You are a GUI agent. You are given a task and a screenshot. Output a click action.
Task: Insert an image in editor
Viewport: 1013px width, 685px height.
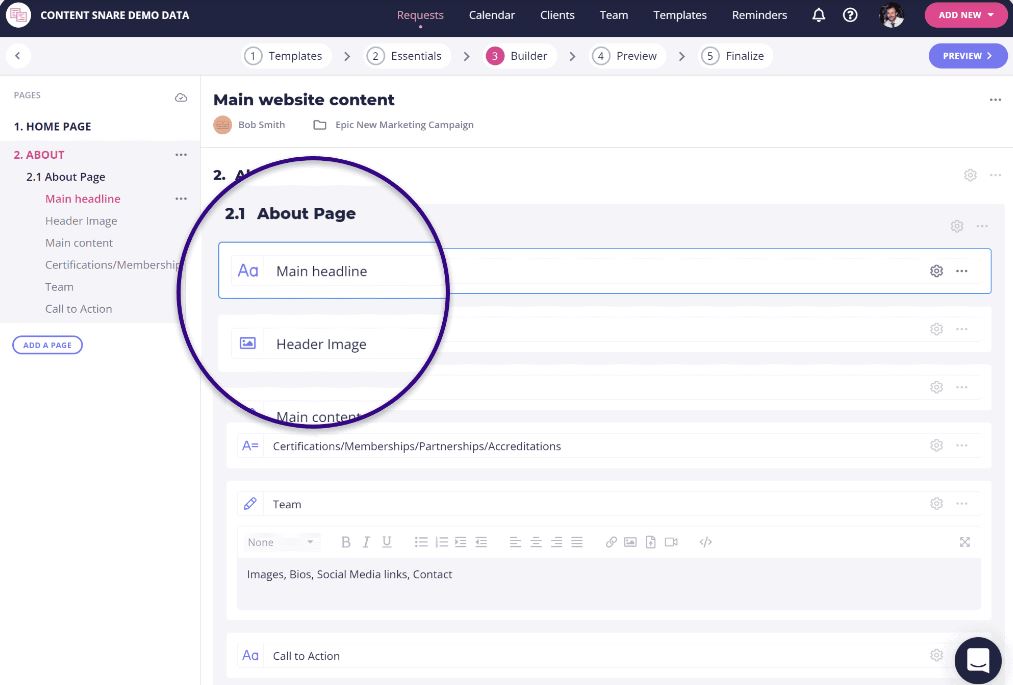[631, 542]
